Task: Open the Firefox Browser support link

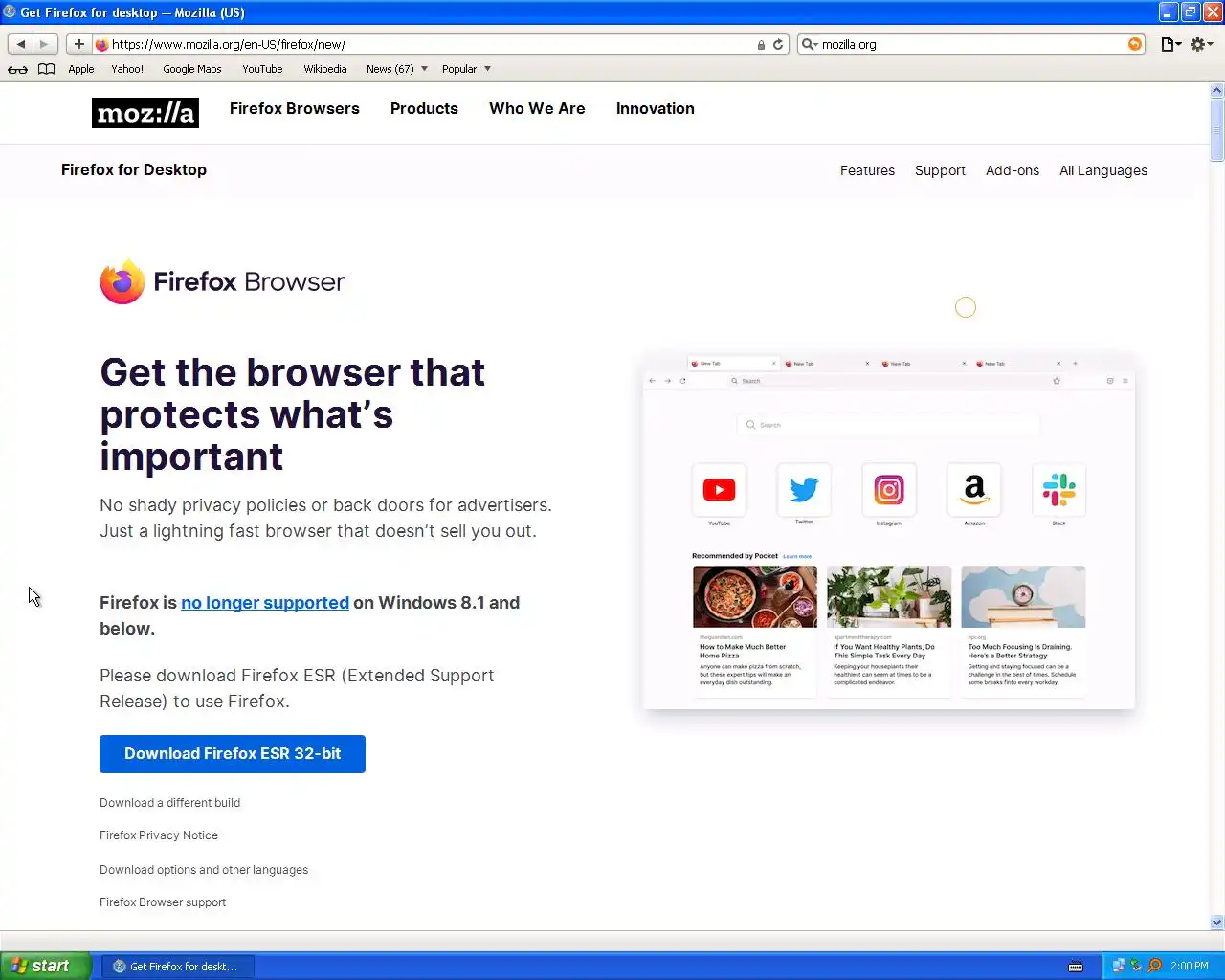Action: [163, 902]
